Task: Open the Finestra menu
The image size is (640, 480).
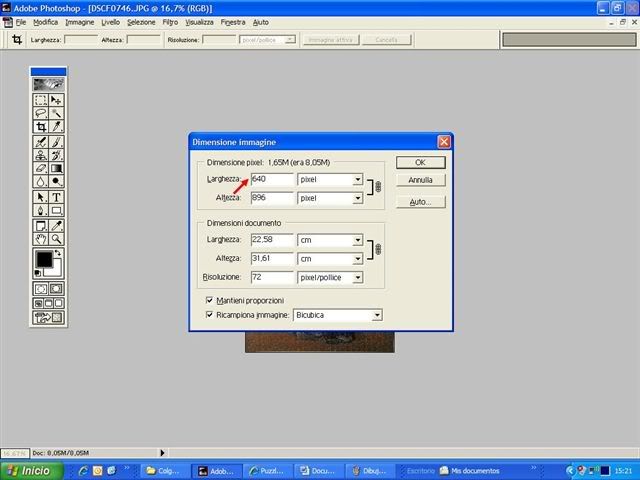Action: tap(233, 22)
